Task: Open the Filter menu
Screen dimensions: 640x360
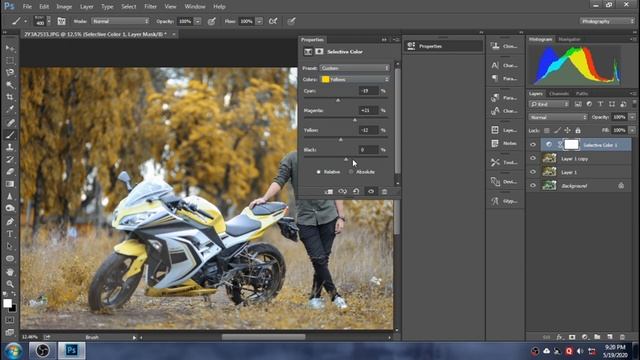Action: 150,7
